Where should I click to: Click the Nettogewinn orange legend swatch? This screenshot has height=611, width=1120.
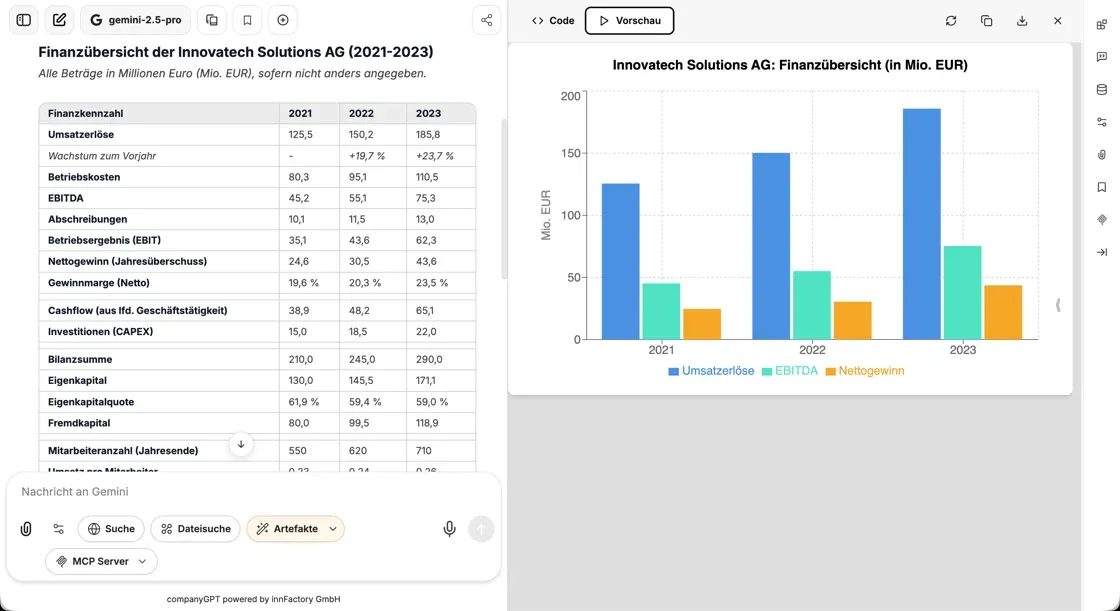(830, 371)
